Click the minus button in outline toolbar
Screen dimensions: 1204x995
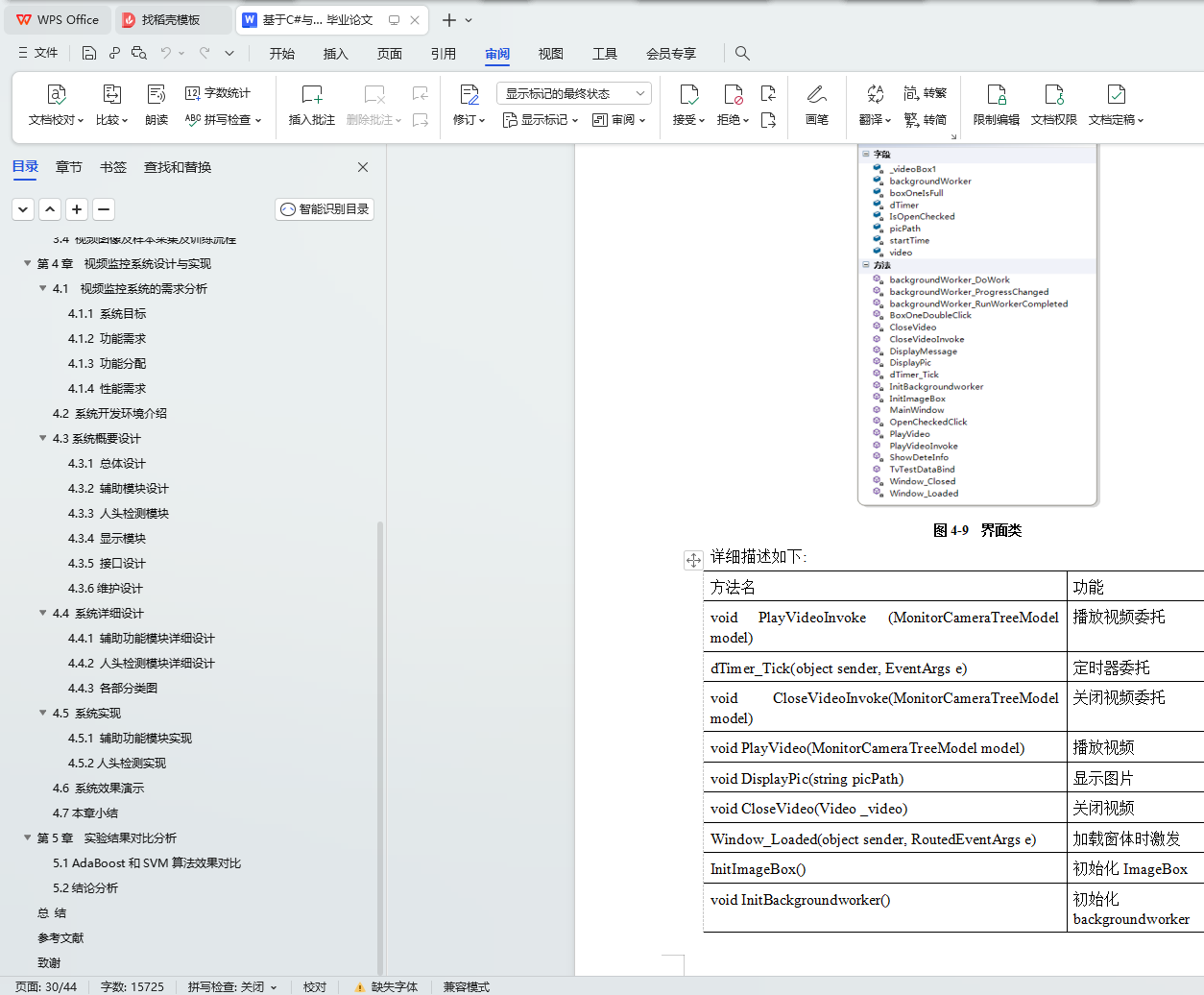(104, 208)
